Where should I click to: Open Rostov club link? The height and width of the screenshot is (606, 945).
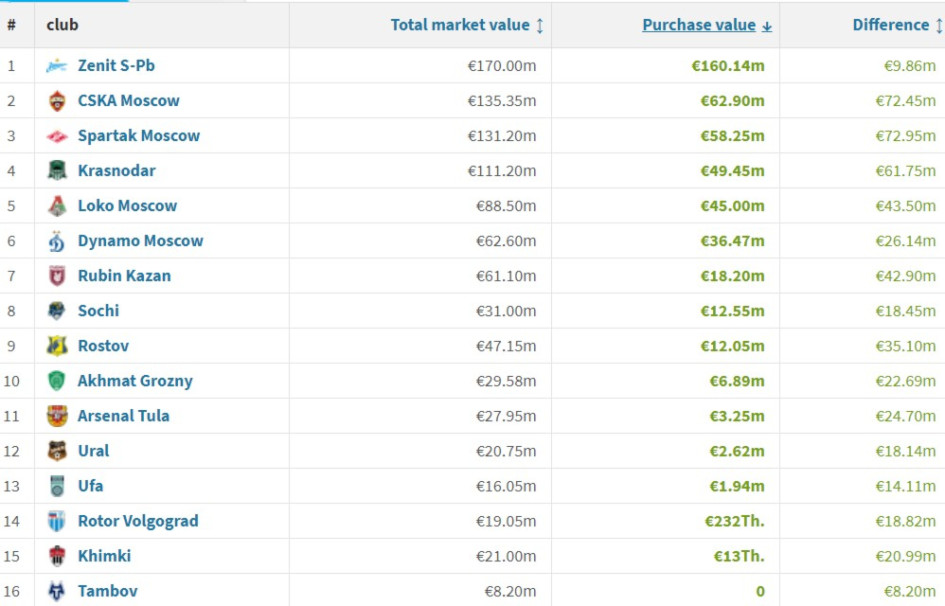click(103, 346)
